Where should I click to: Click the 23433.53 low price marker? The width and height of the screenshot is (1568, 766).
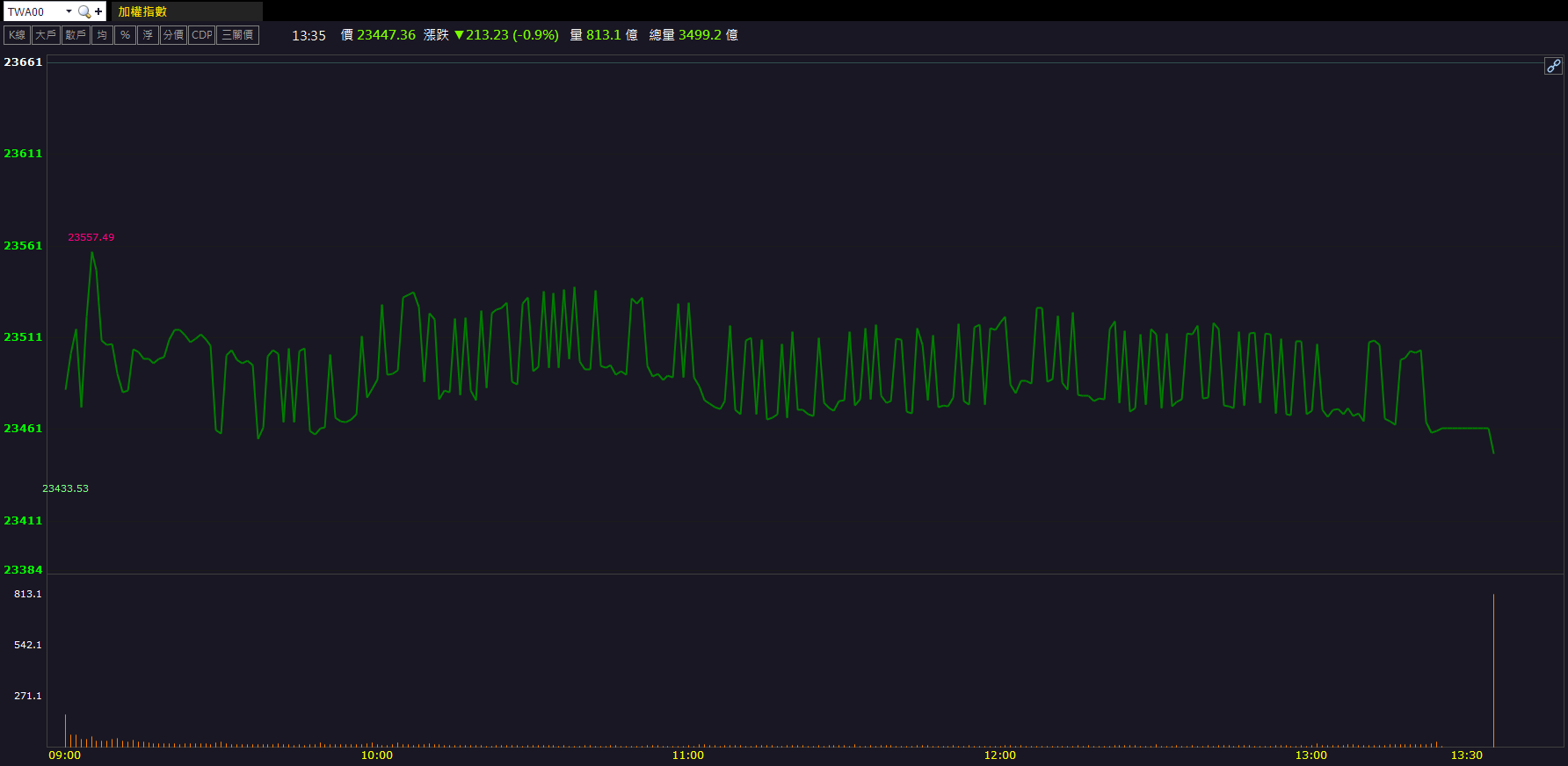pos(66,488)
